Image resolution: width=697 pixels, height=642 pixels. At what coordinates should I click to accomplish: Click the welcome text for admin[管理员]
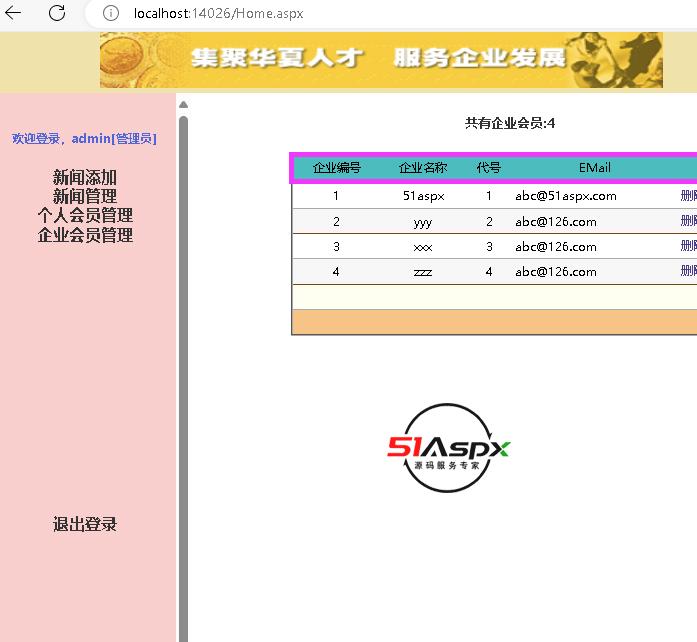(84, 138)
